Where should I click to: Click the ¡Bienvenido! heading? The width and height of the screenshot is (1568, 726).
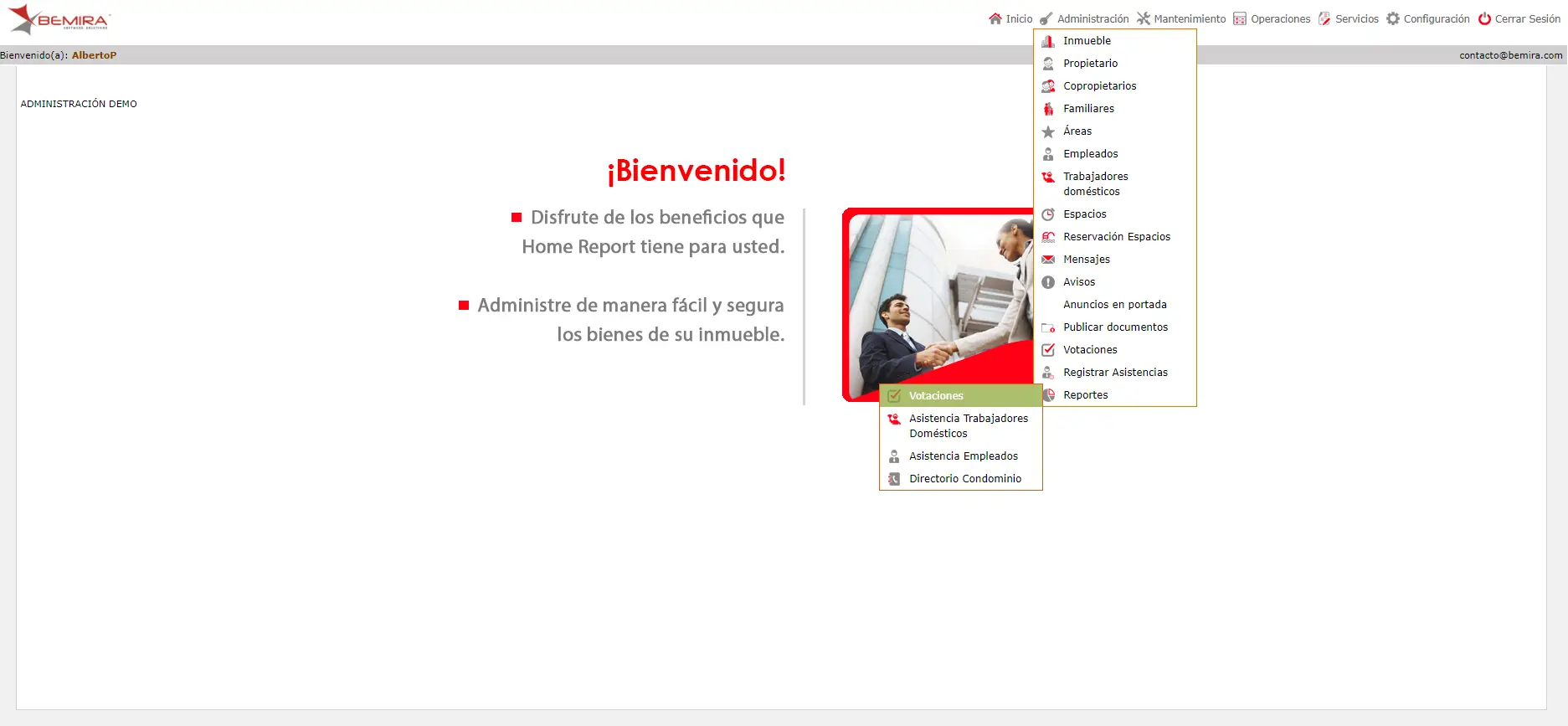697,170
